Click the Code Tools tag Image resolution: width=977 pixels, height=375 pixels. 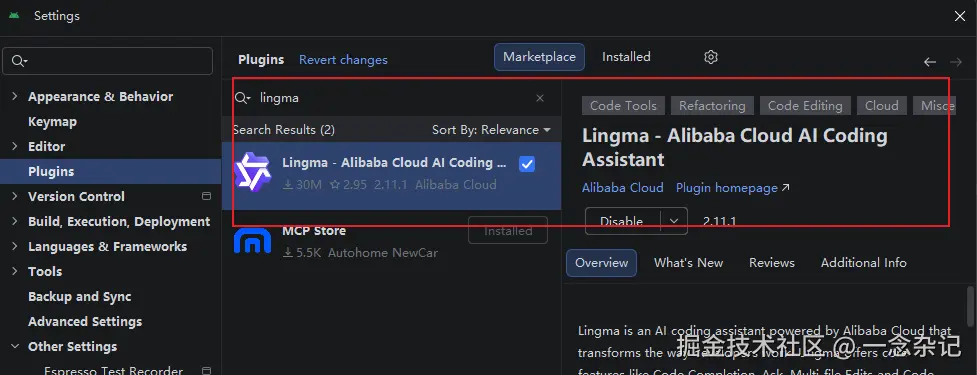[624, 106]
